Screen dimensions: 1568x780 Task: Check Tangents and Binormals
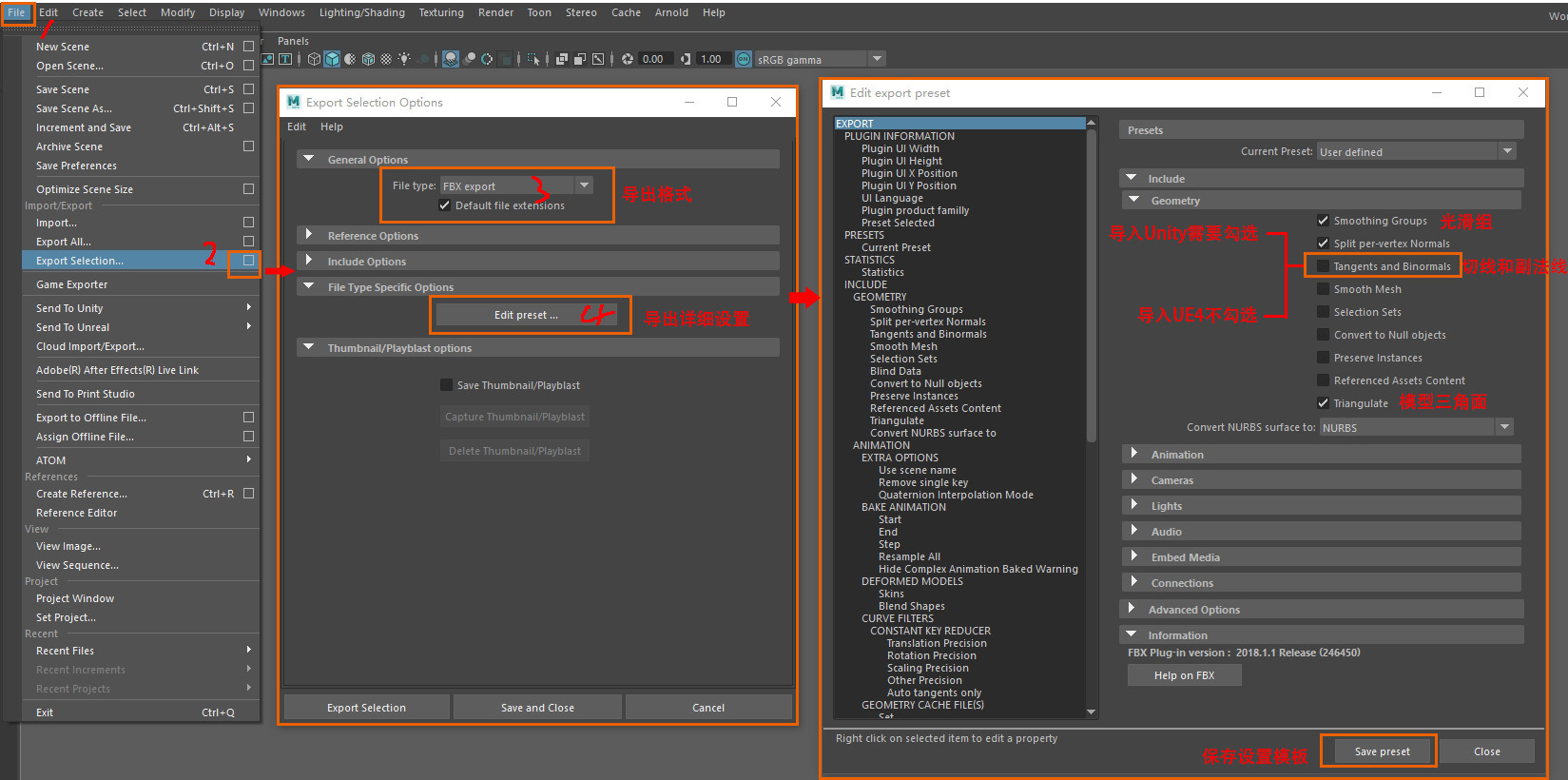1323,265
